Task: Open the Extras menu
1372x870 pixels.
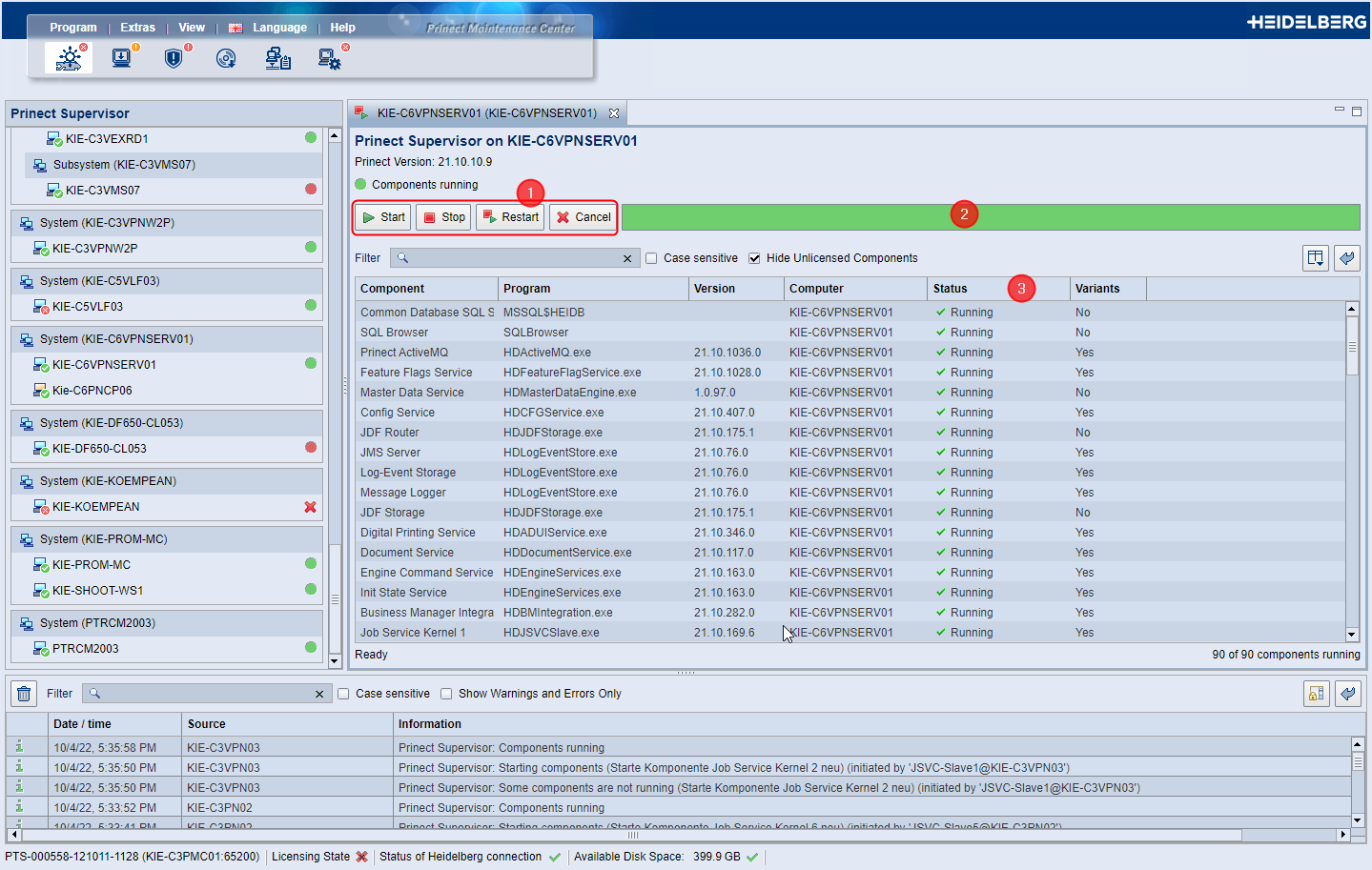Action: point(137,28)
